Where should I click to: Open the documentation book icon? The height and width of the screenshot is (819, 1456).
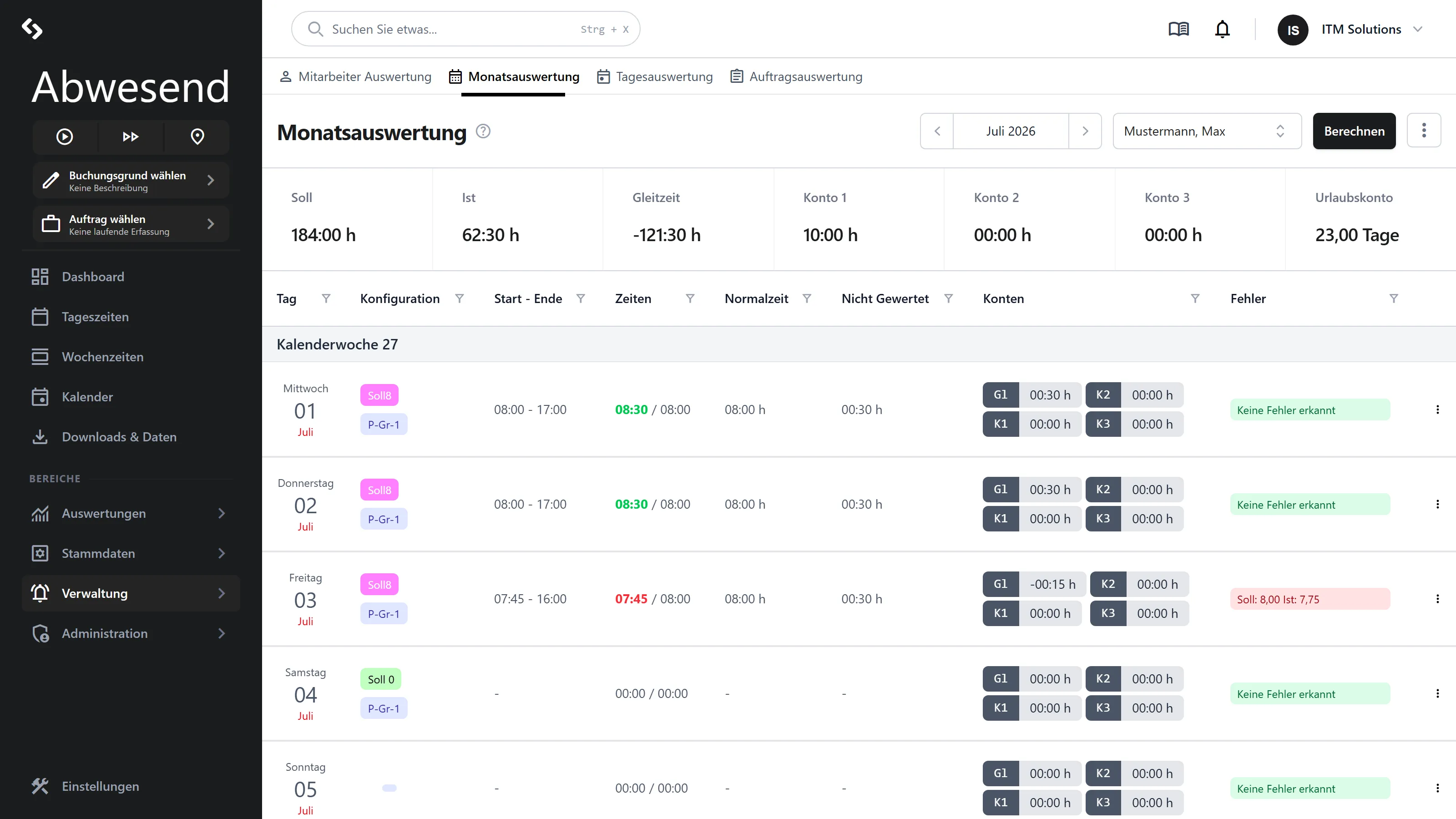1178,29
